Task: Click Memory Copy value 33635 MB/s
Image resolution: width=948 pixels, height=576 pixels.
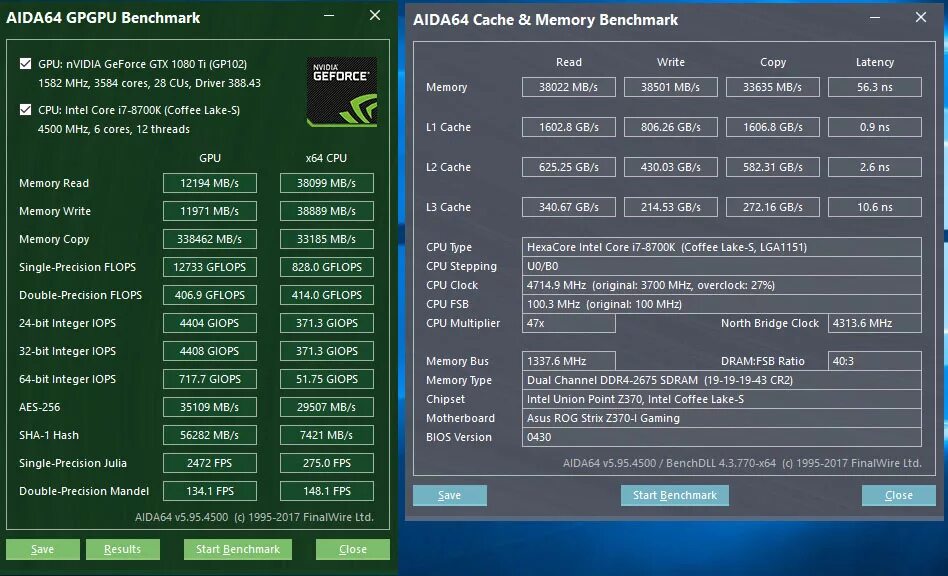Action: click(773, 87)
